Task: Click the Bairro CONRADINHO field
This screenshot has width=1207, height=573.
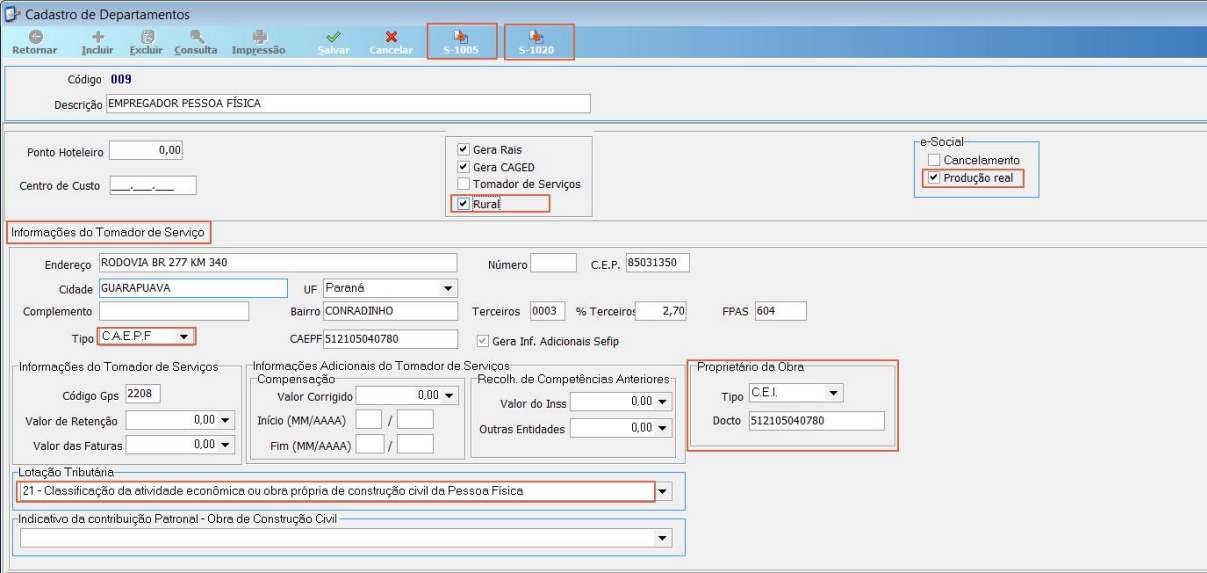Action: click(390, 312)
